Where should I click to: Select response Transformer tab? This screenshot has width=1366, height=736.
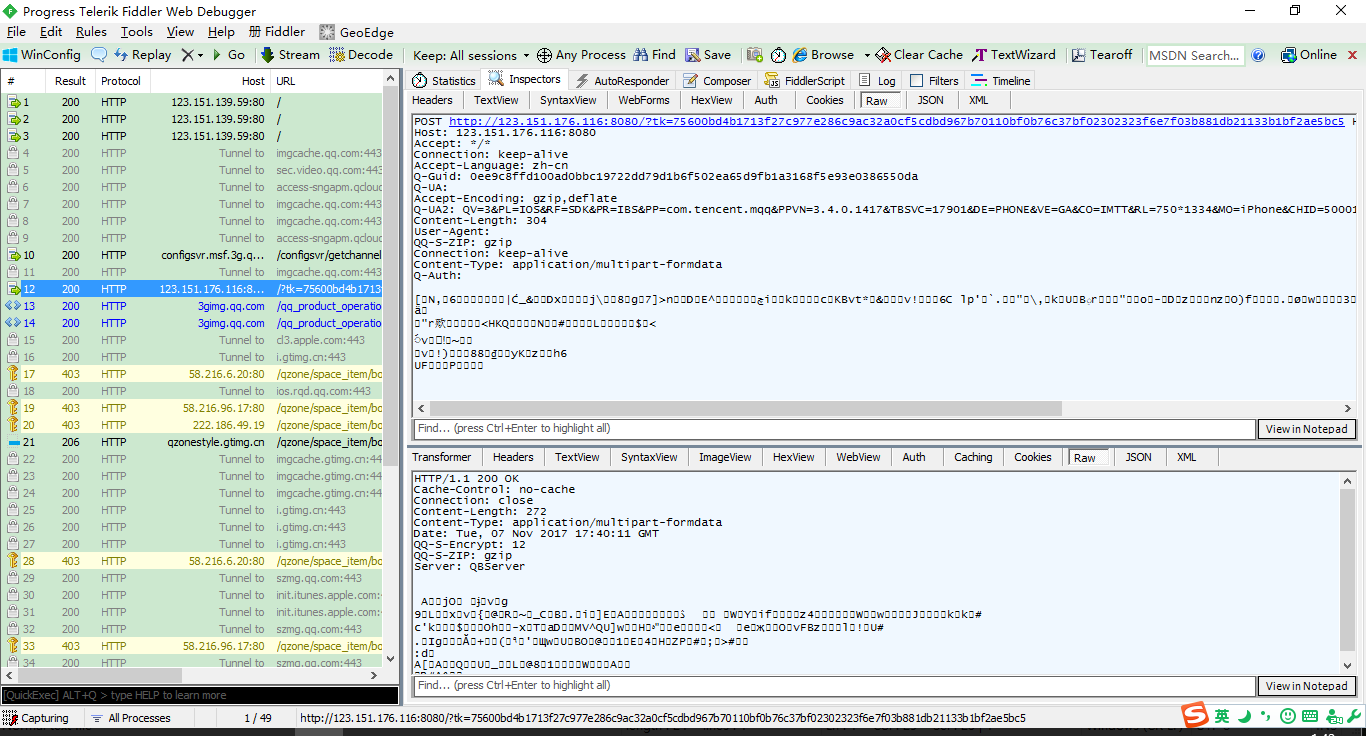(x=441, y=457)
